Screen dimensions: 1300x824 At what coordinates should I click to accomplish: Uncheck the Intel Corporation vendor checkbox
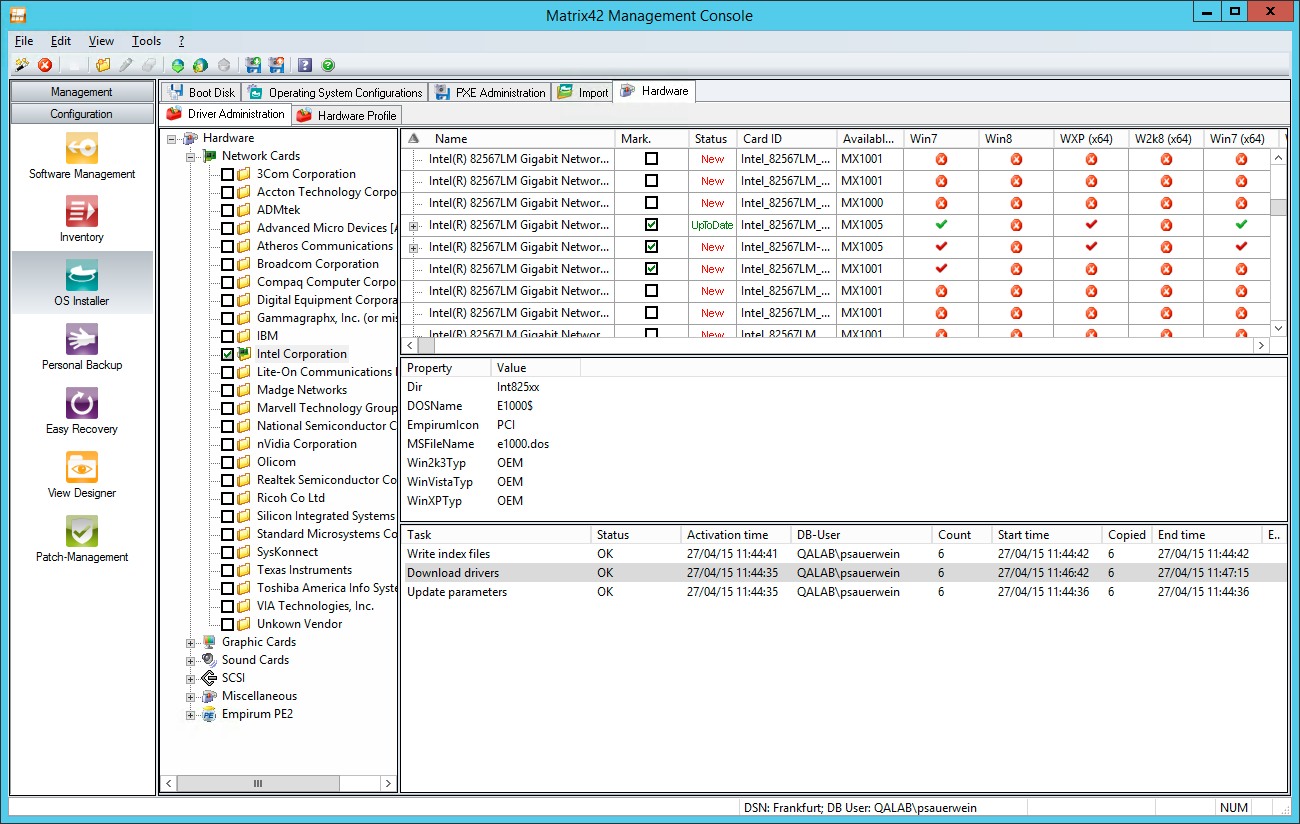228,354
